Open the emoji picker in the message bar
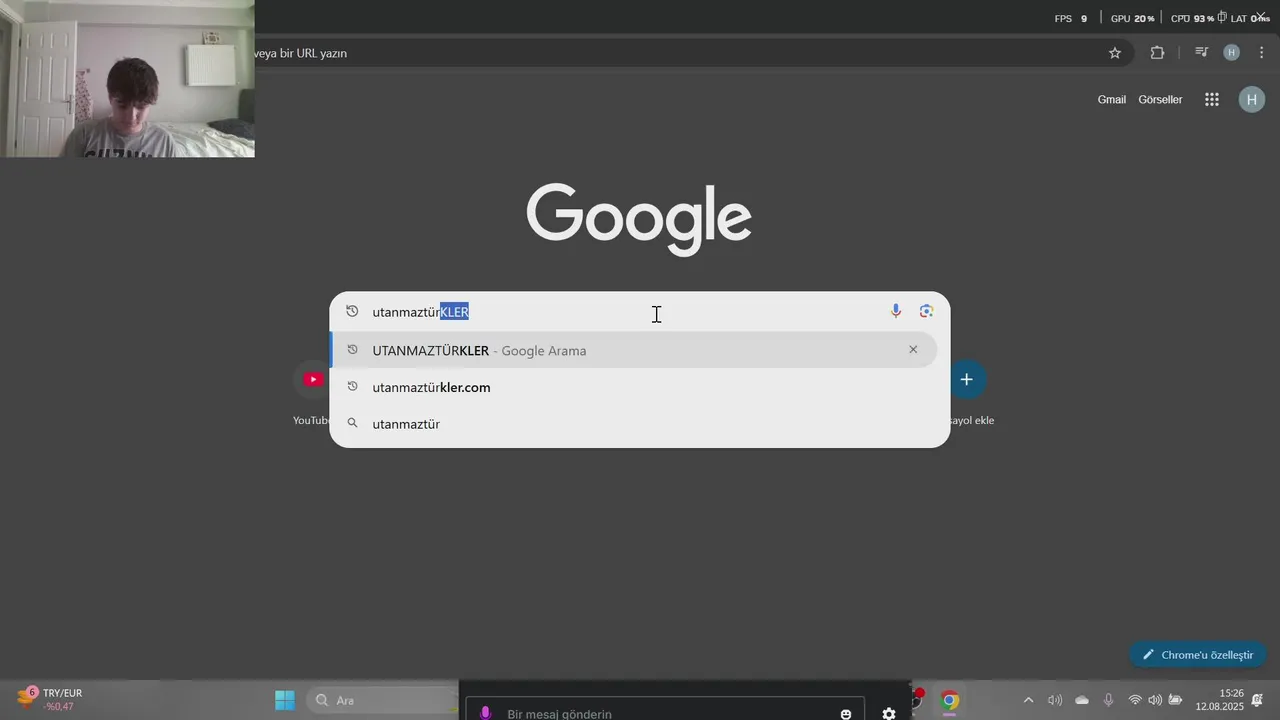This screenshot has height=720, width=1280. pos(846,714)
